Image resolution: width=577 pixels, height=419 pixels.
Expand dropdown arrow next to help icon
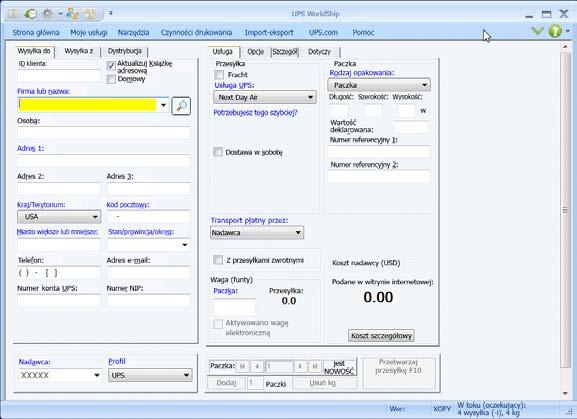point(568,31)
